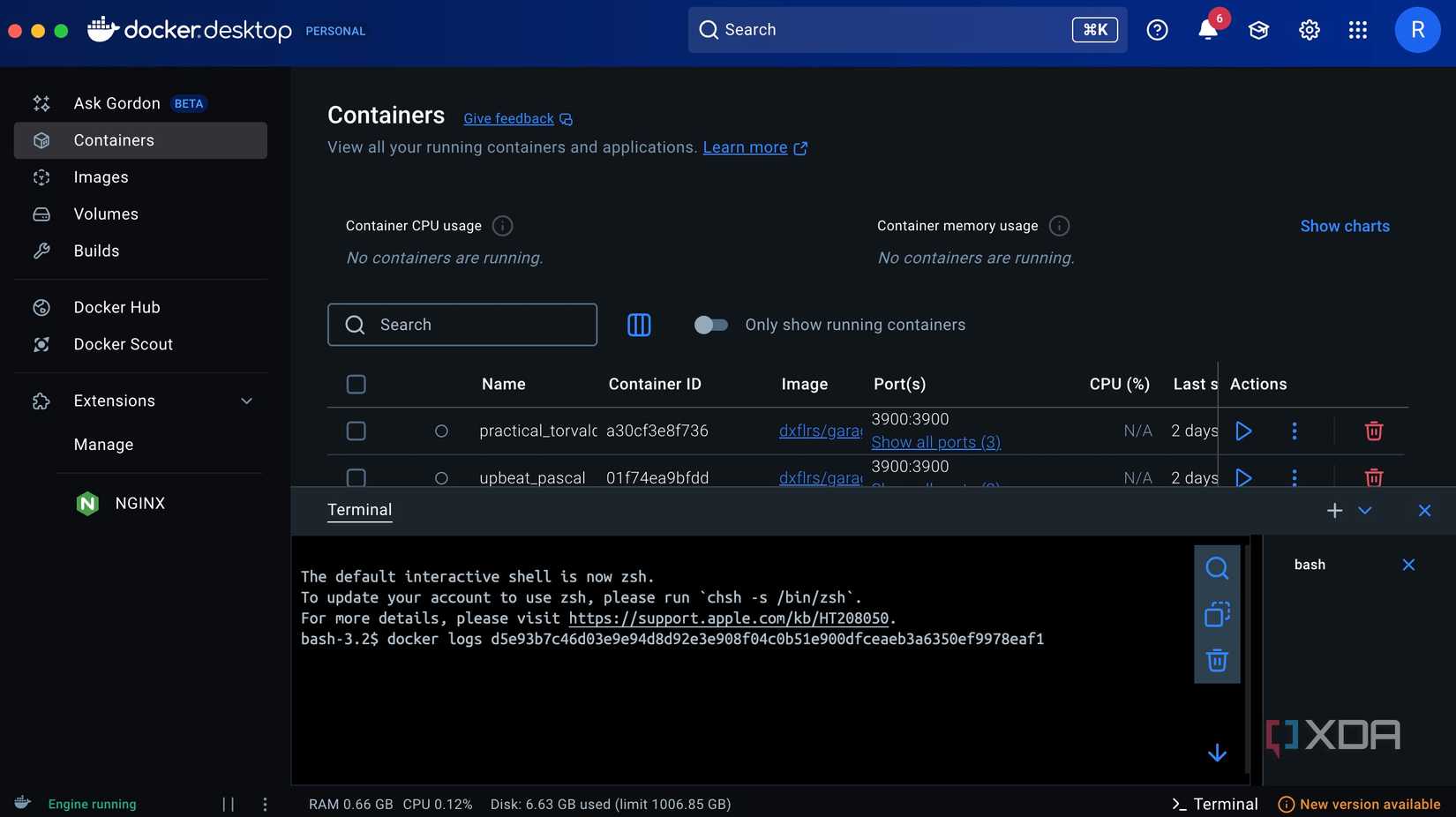This screenshot has height=817, width=1456.
Task: Start the practical_torvalc container with the play icon
Action: click(x=1243, y=431)
